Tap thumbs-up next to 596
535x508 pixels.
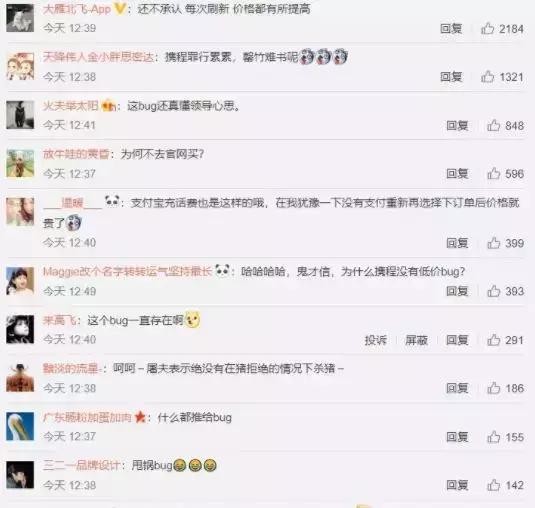pyautogui.click(x=494, y=174)
